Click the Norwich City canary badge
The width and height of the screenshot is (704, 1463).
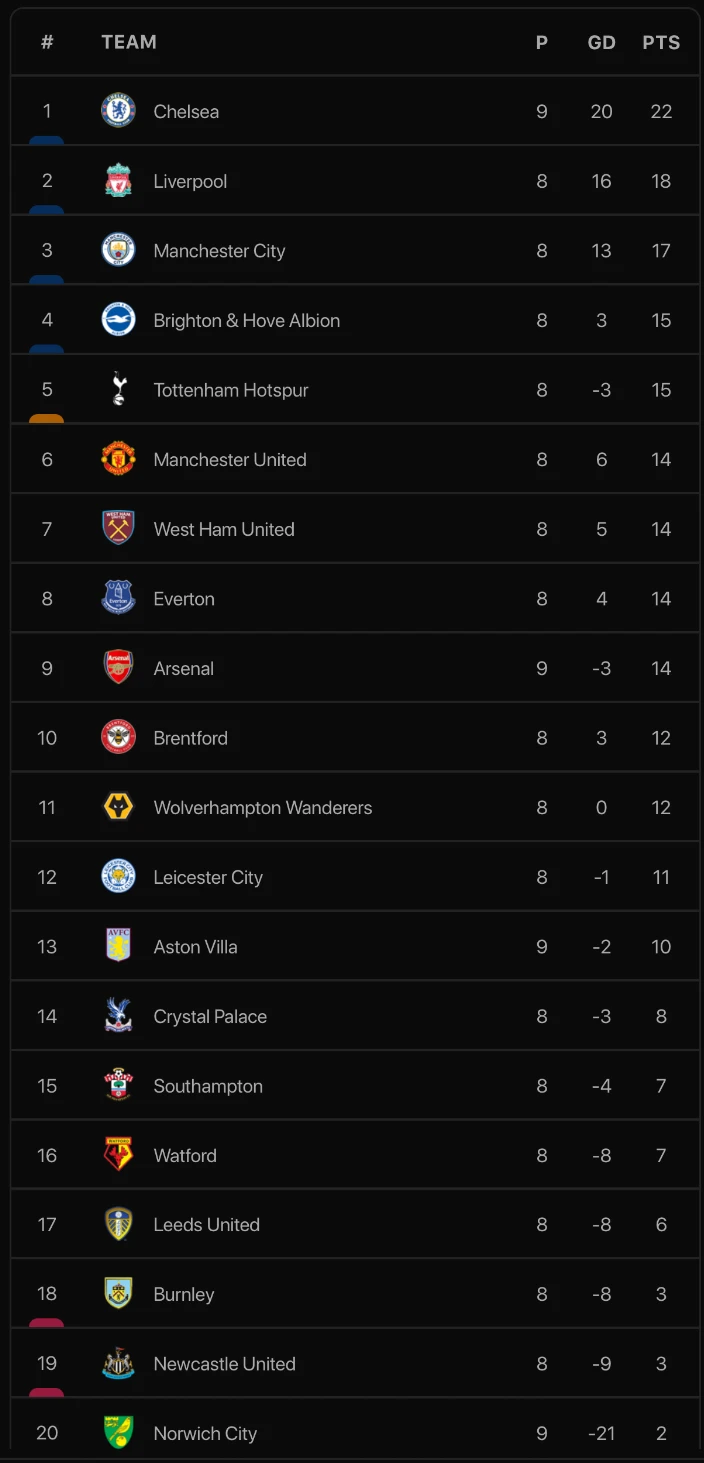tap(118, 1433)
